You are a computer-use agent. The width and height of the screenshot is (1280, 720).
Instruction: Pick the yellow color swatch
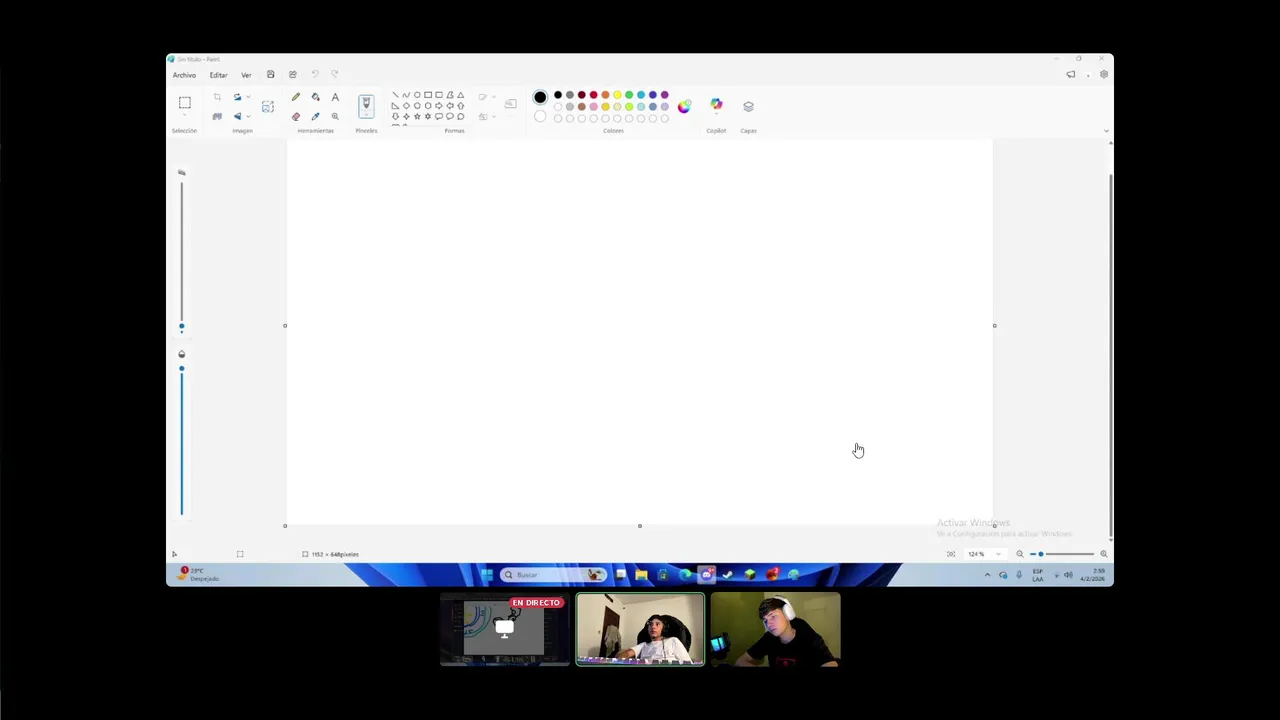click(x=617, y=95)
